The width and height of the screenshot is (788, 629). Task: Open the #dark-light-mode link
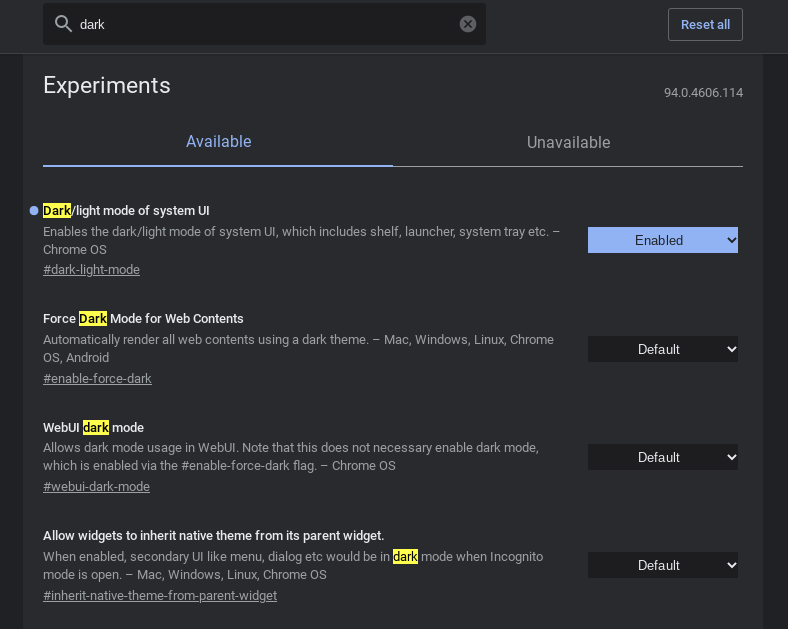pos(91,270)
